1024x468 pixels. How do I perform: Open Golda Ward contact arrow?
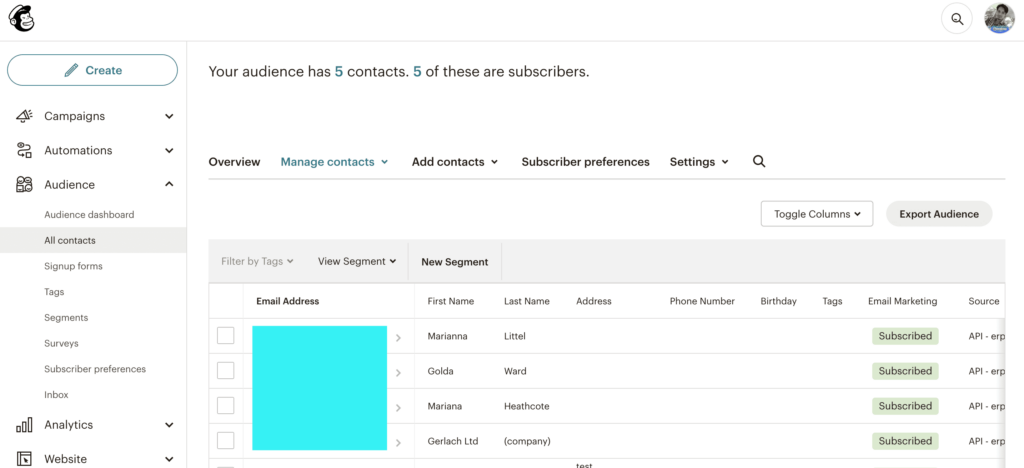click(398, 373)
